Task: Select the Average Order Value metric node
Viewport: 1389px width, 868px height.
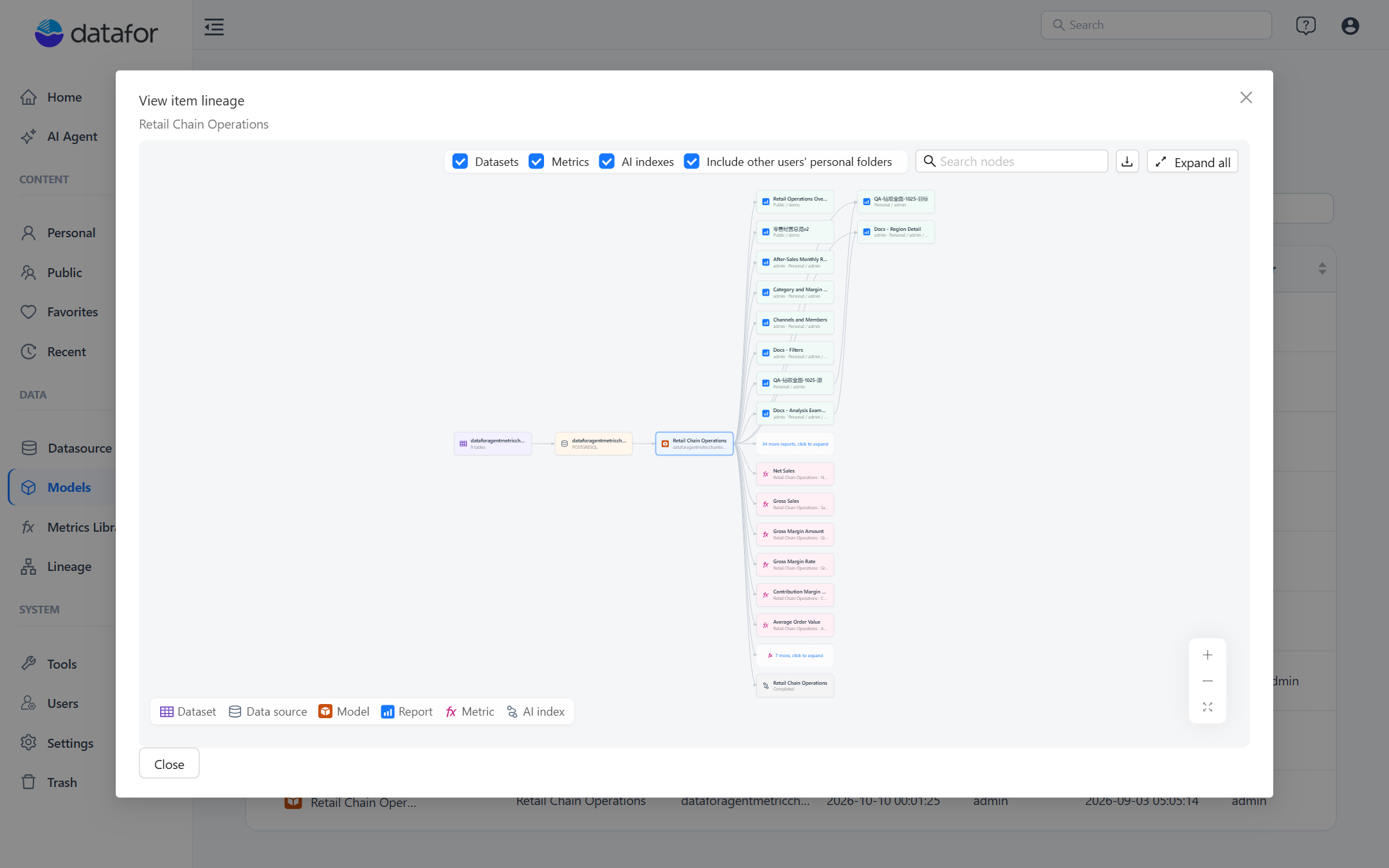Action: 795,625
